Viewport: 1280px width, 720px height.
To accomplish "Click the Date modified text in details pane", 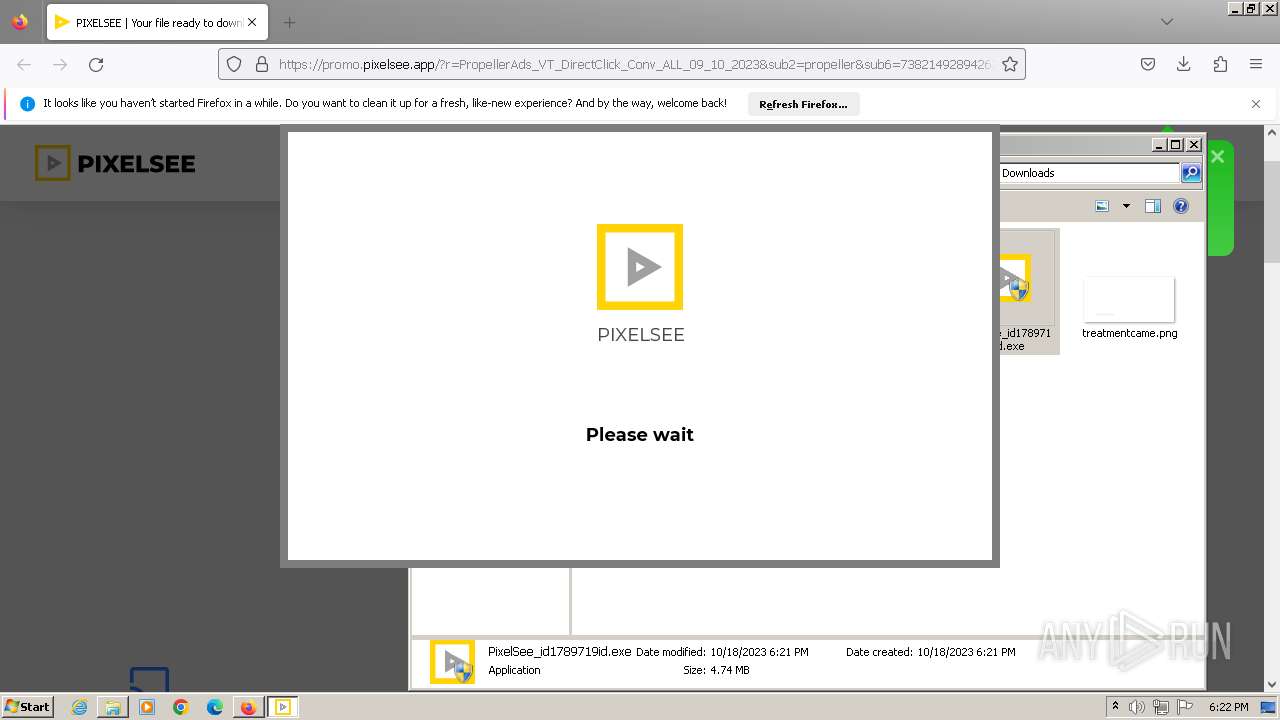I will pyautogui.click(x=722, y=652).
